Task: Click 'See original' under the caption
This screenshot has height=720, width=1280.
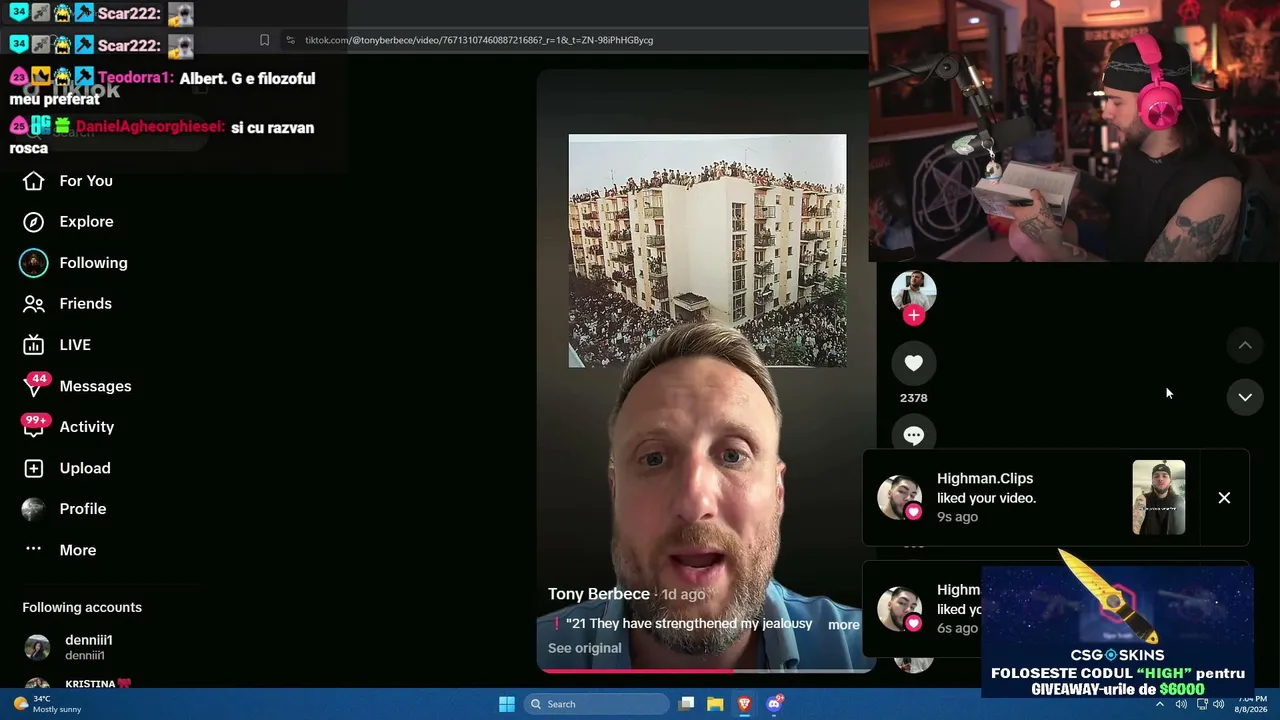Action: pyautogui.click(x=584, y=648)
